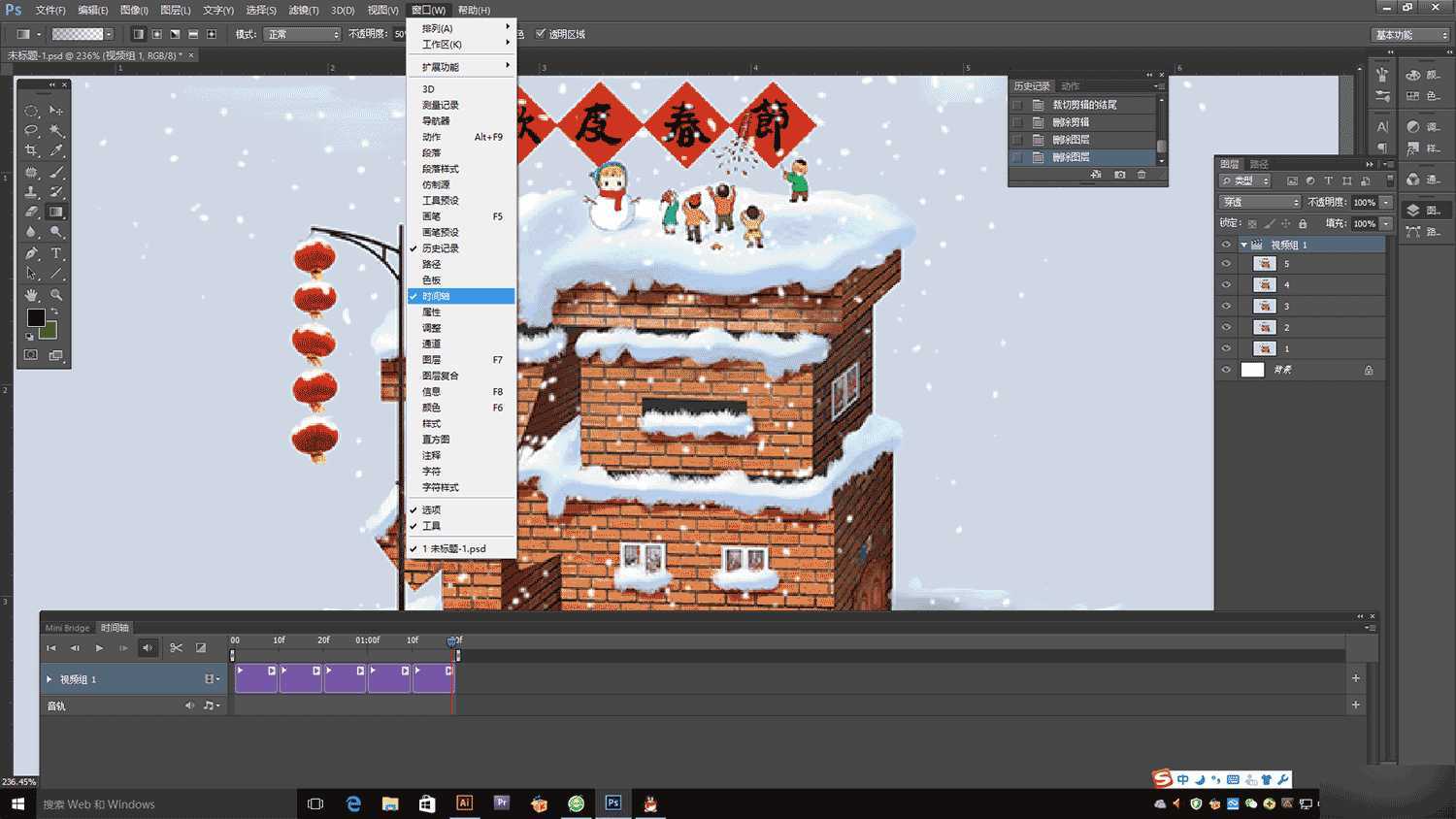Expand the 视频组 1 track in the timeline
Image resolution: width=1456 pixels, height=819 pixels.
pyautogui.click(x=50, y=679)
